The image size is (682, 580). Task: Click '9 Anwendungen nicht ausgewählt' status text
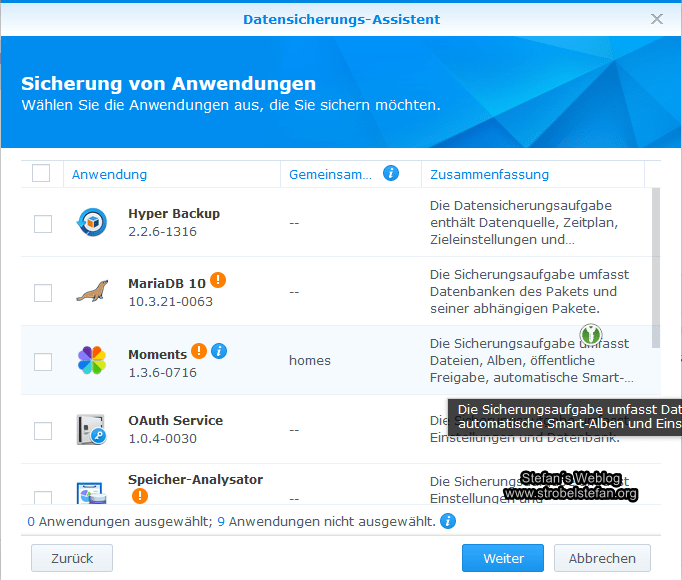[326, 521]
